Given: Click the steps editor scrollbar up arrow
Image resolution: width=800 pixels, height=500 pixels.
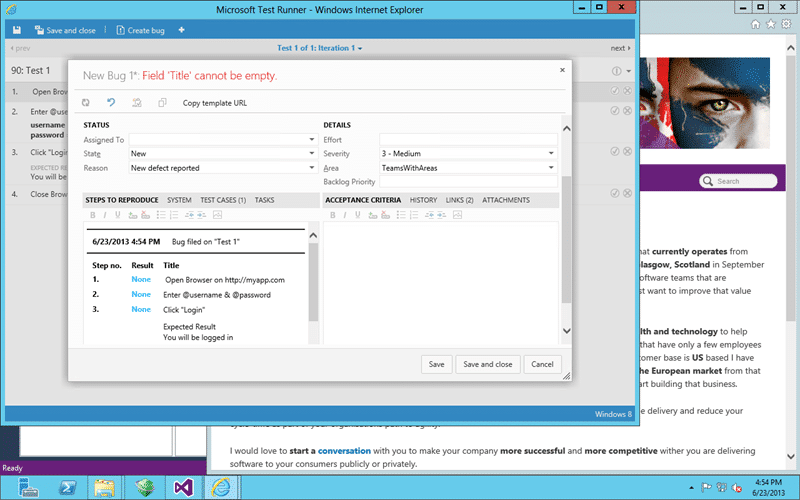Looking at the screenshot, I should tap(313, 235).
